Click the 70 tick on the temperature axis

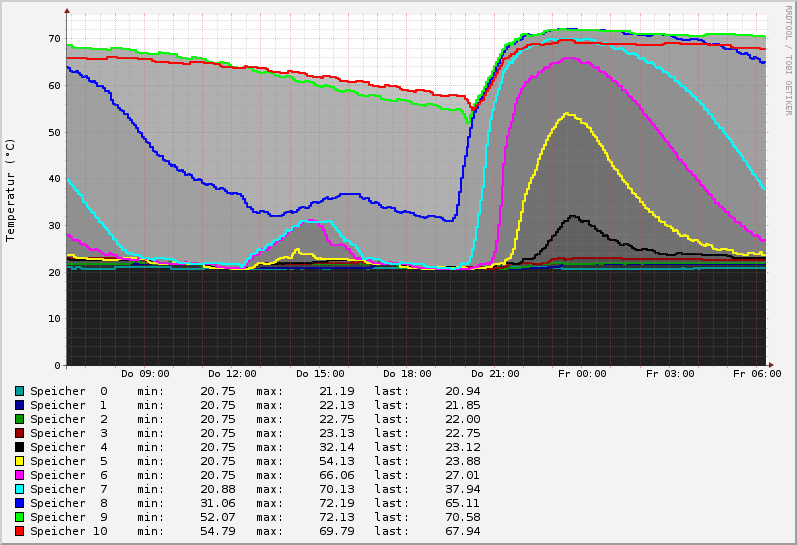coord(55,38)
